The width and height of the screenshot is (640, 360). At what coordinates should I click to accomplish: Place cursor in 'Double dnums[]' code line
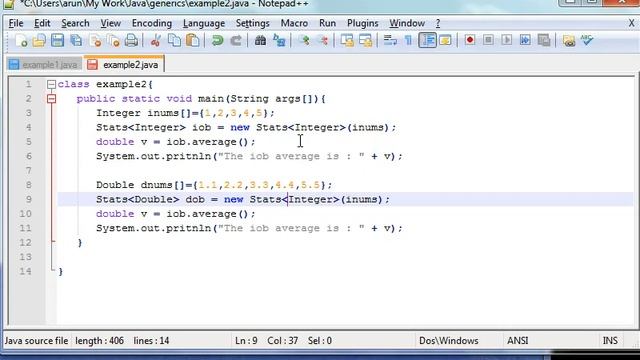pos(214,185)
